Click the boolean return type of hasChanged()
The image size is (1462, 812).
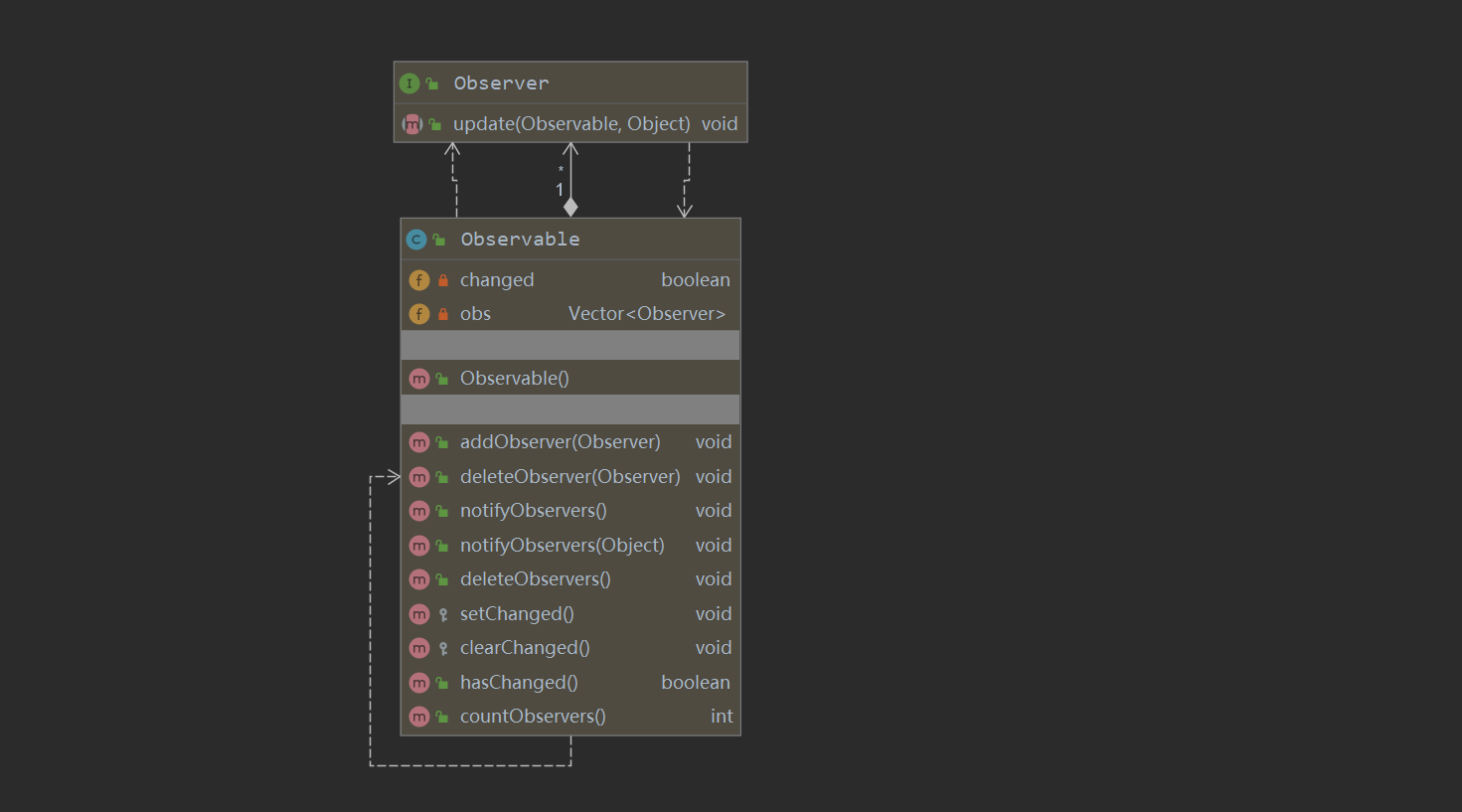tap(696, 683)
